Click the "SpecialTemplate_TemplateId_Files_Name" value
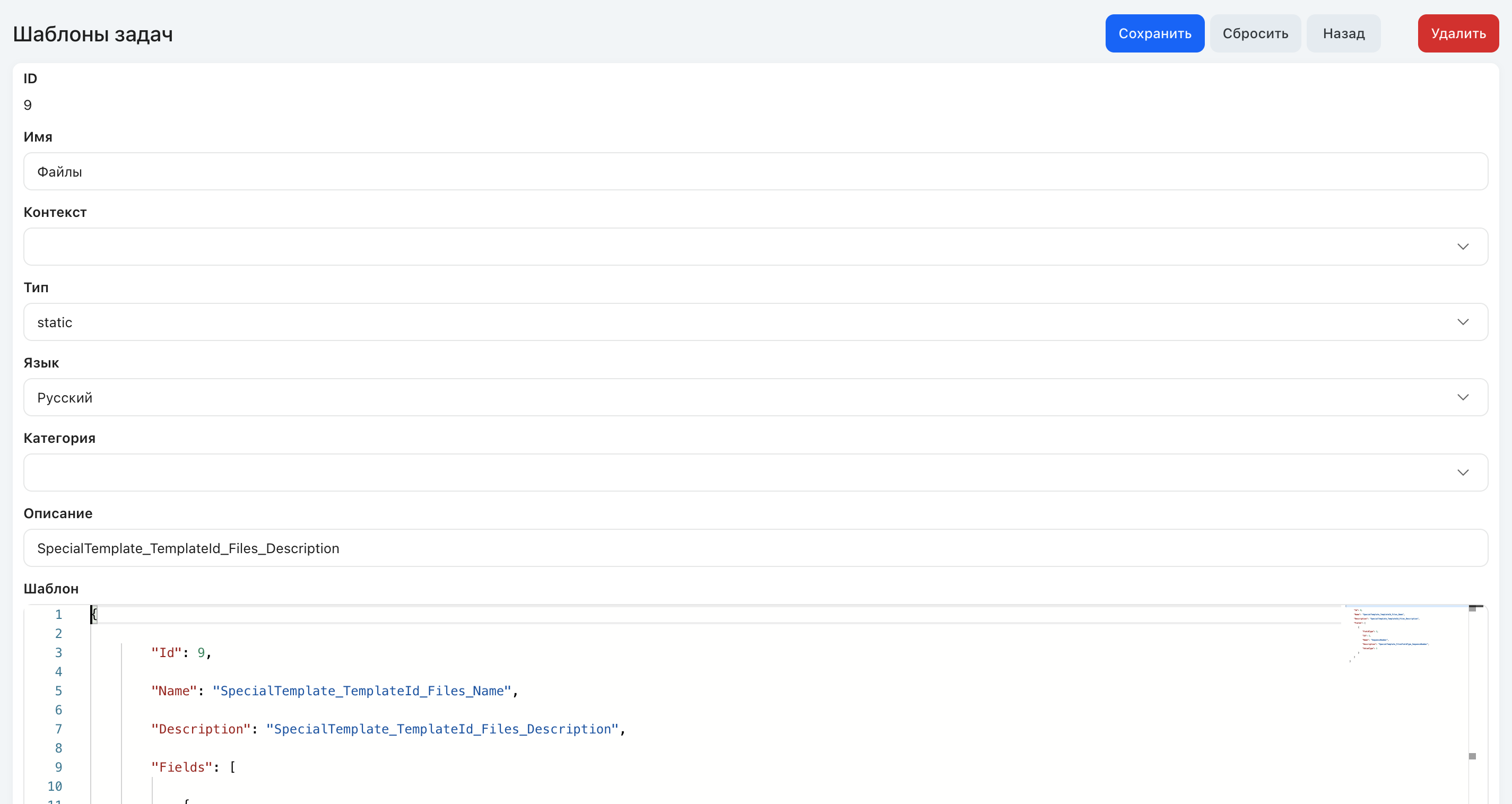This screenshot has height=804, width=1512. point(362,691)
